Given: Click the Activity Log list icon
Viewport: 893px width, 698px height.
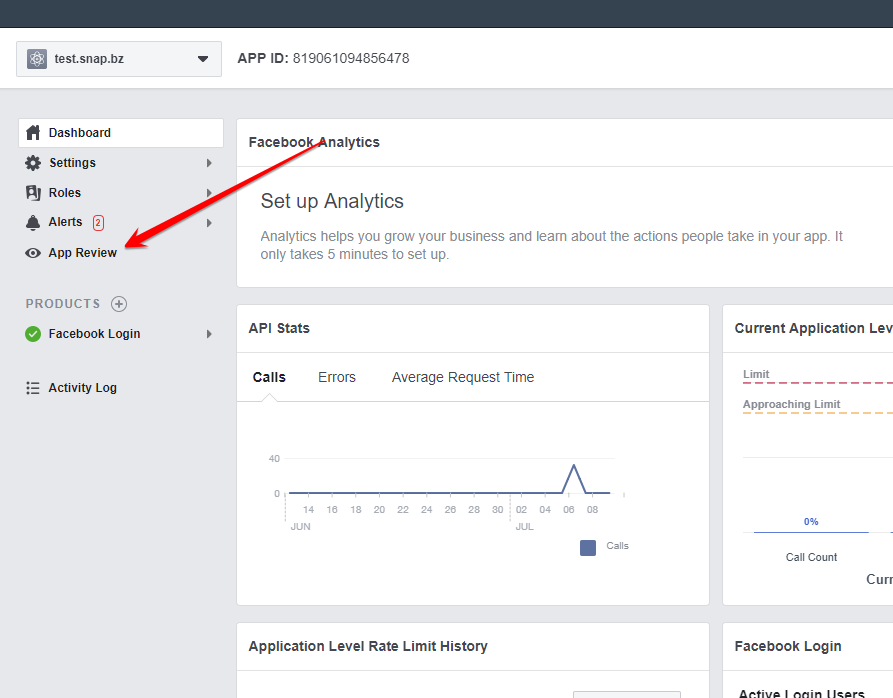Looking at the screenshot, I should (33, 388).
